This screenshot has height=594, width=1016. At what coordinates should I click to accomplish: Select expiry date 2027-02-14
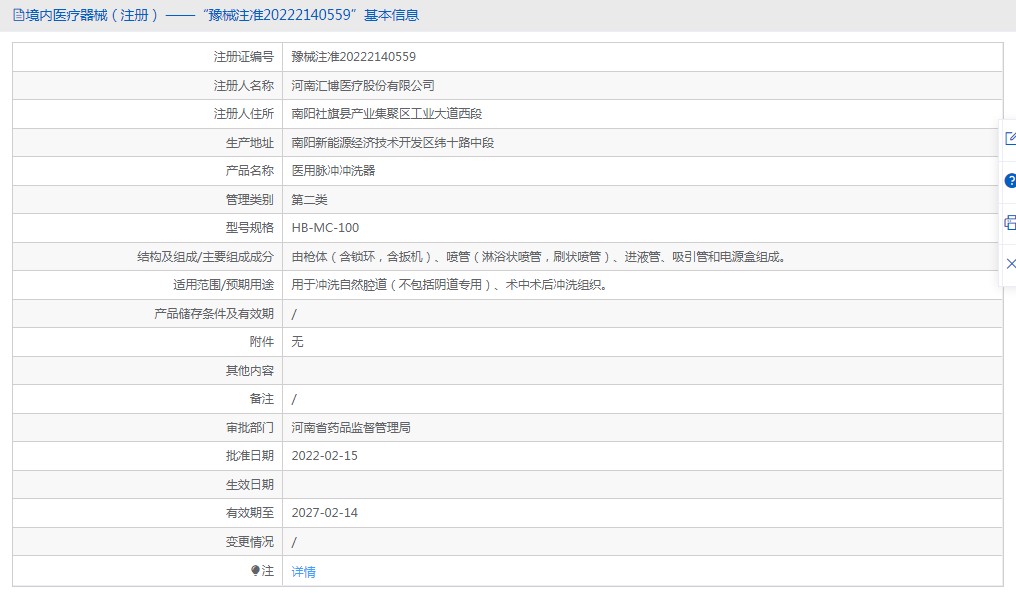[325, 513]
